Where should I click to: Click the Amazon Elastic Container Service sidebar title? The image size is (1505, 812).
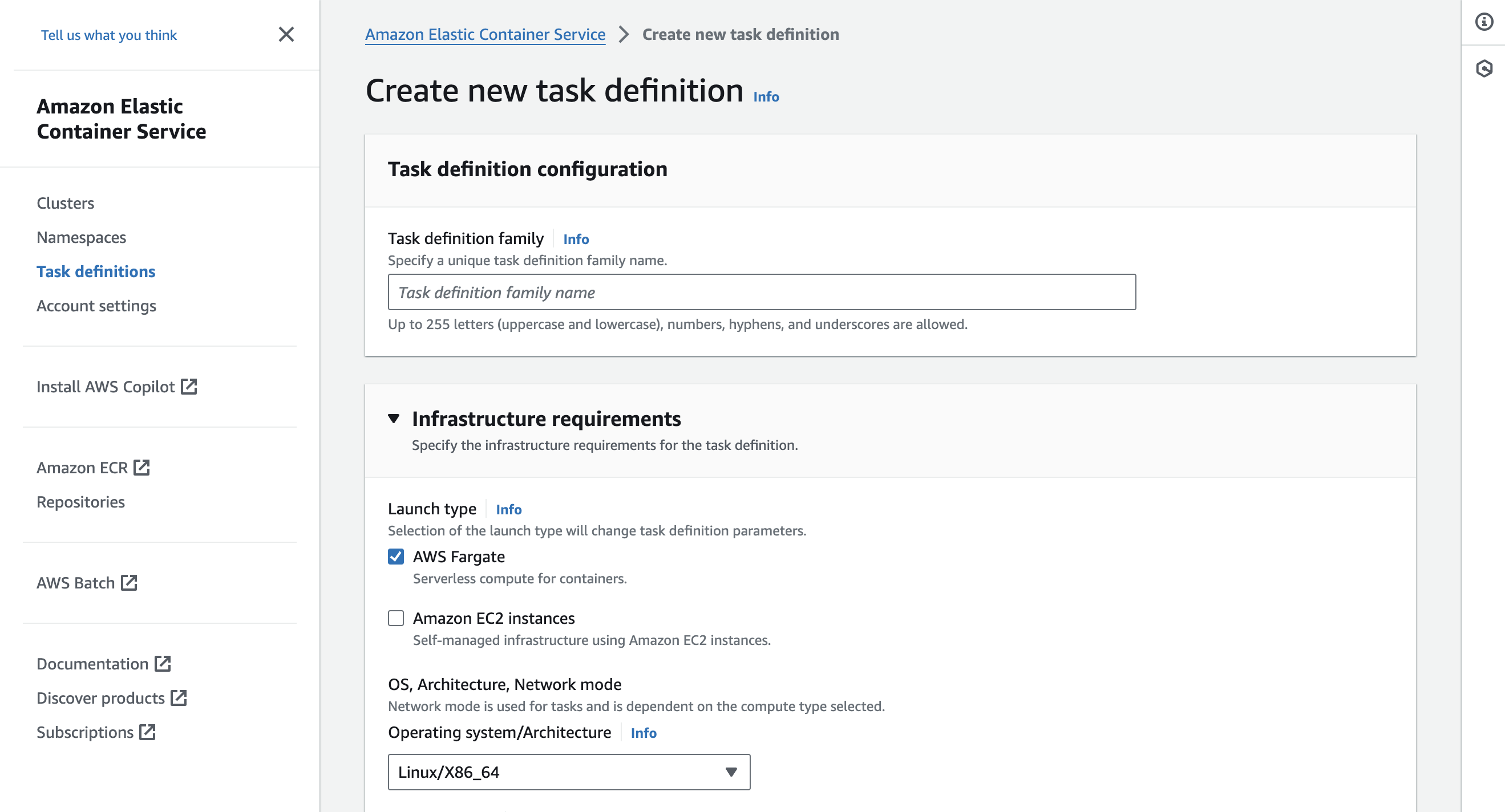point(122,119)
